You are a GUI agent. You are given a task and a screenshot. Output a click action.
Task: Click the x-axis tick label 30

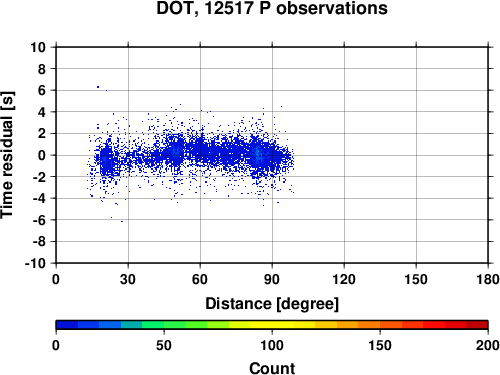click(x=128, y=279)
